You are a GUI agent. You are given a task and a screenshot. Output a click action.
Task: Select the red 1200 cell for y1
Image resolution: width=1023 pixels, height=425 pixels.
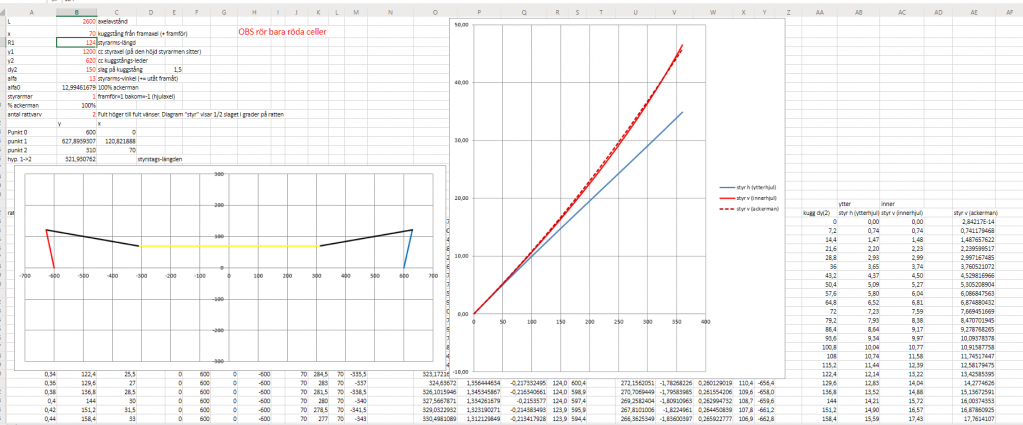coord(76,51)
